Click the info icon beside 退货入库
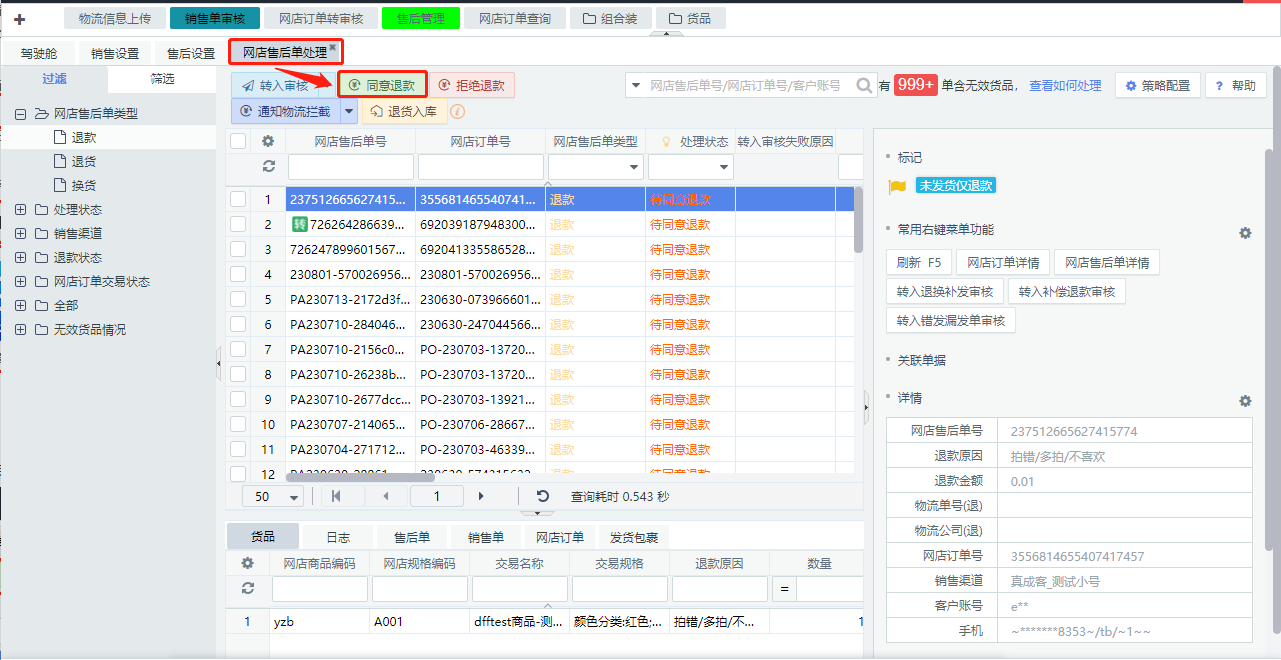Viewport: 1281px width, 660px height. (458, 111)
